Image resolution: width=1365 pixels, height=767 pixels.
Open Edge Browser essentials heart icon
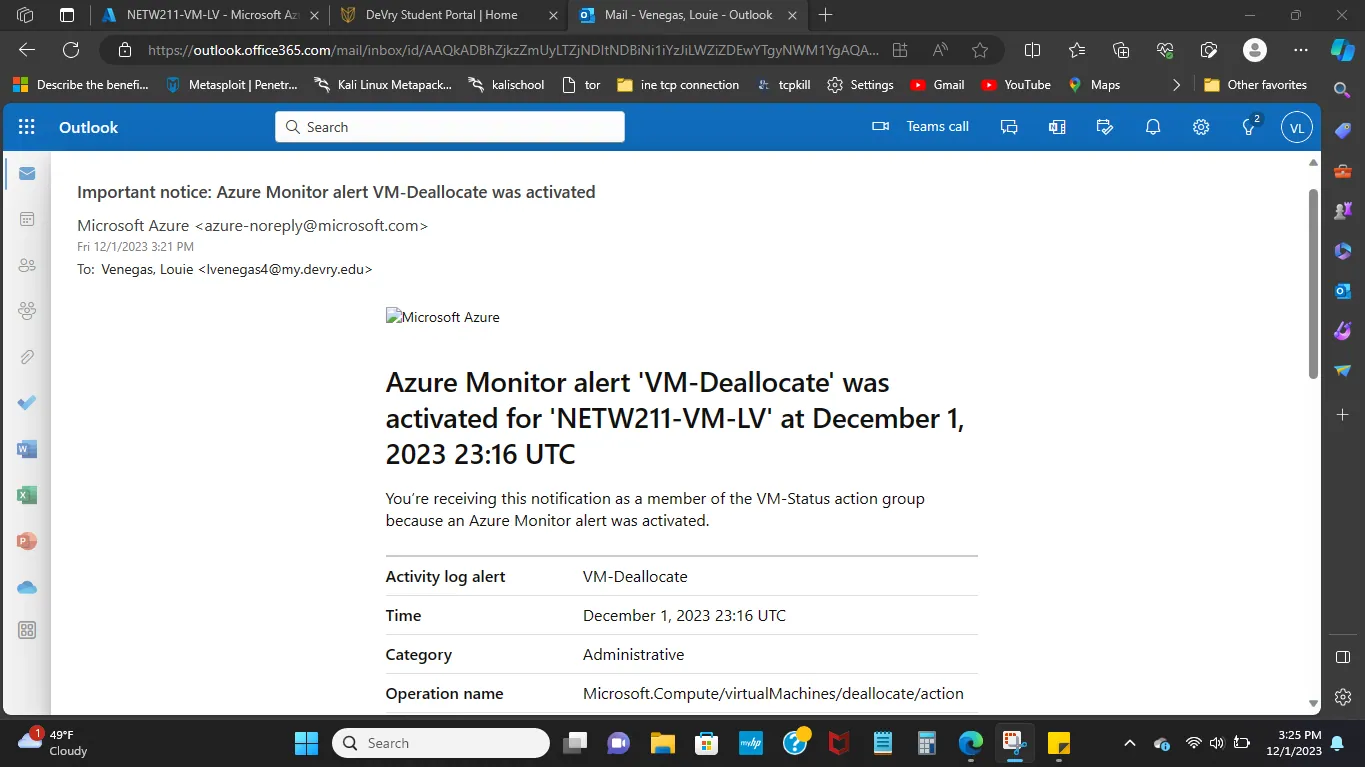(1165, 50)
